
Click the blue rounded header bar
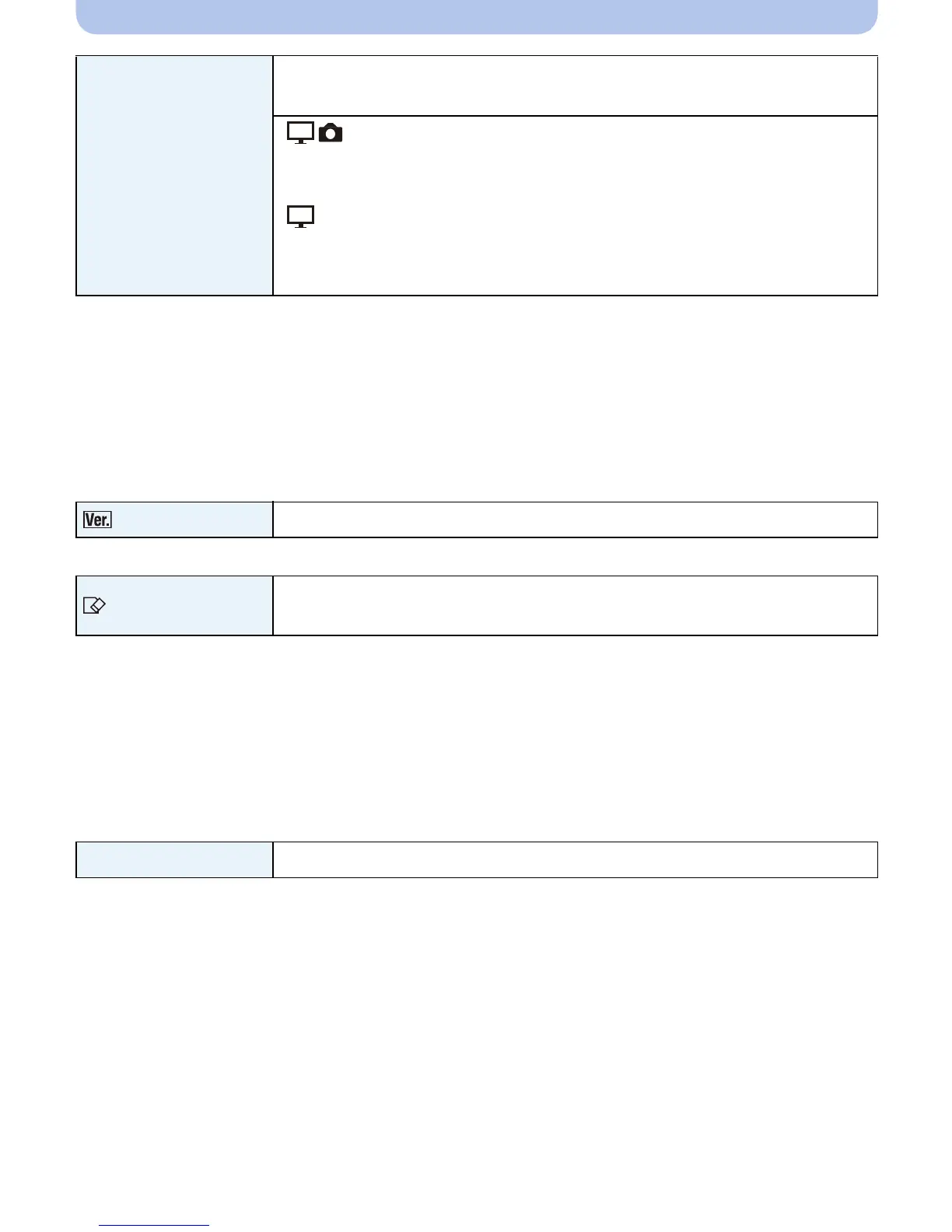pyautogui.click(x=477, y=16)
